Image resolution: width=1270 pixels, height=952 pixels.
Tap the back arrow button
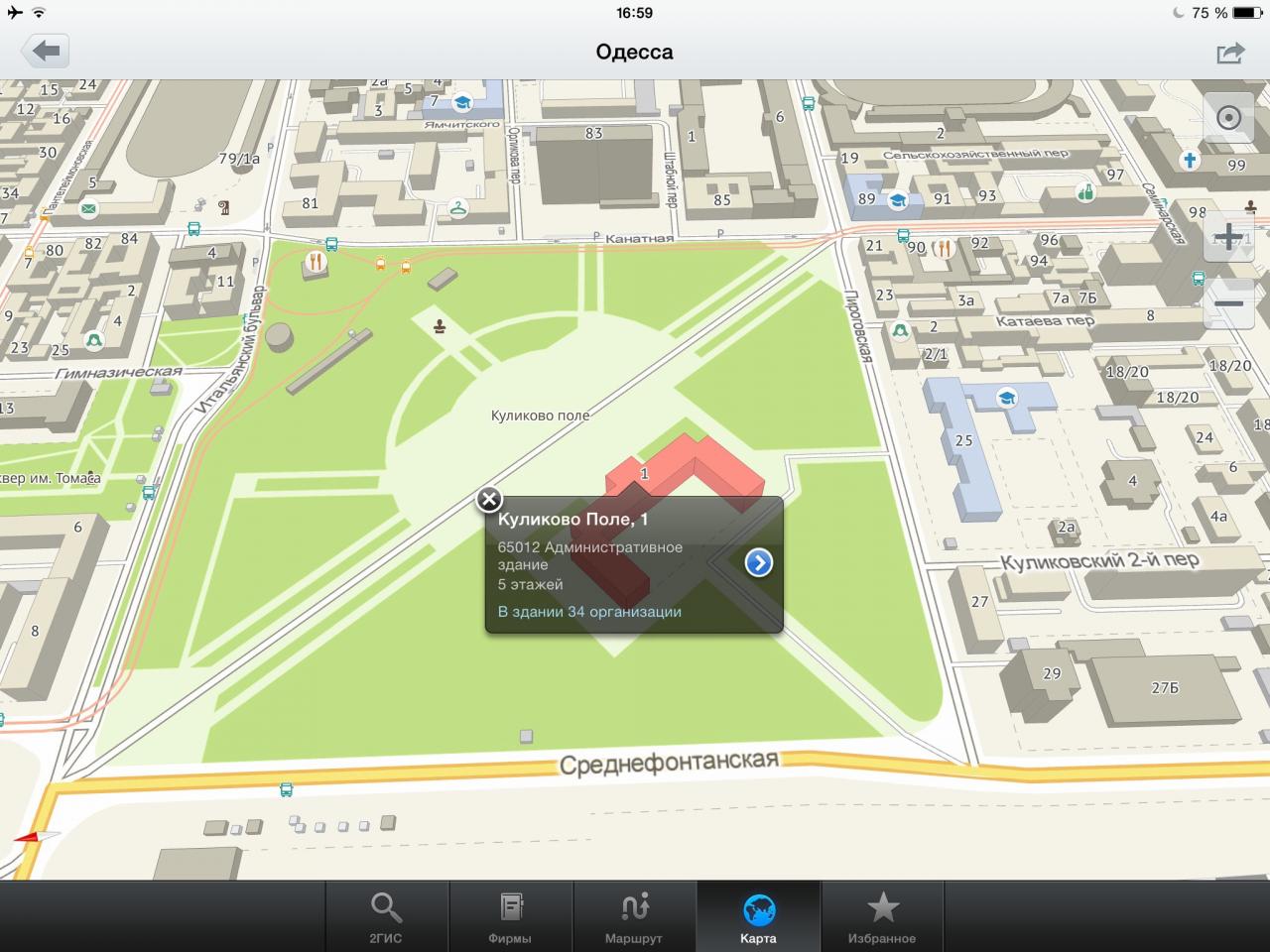click(x=46, y=52)
